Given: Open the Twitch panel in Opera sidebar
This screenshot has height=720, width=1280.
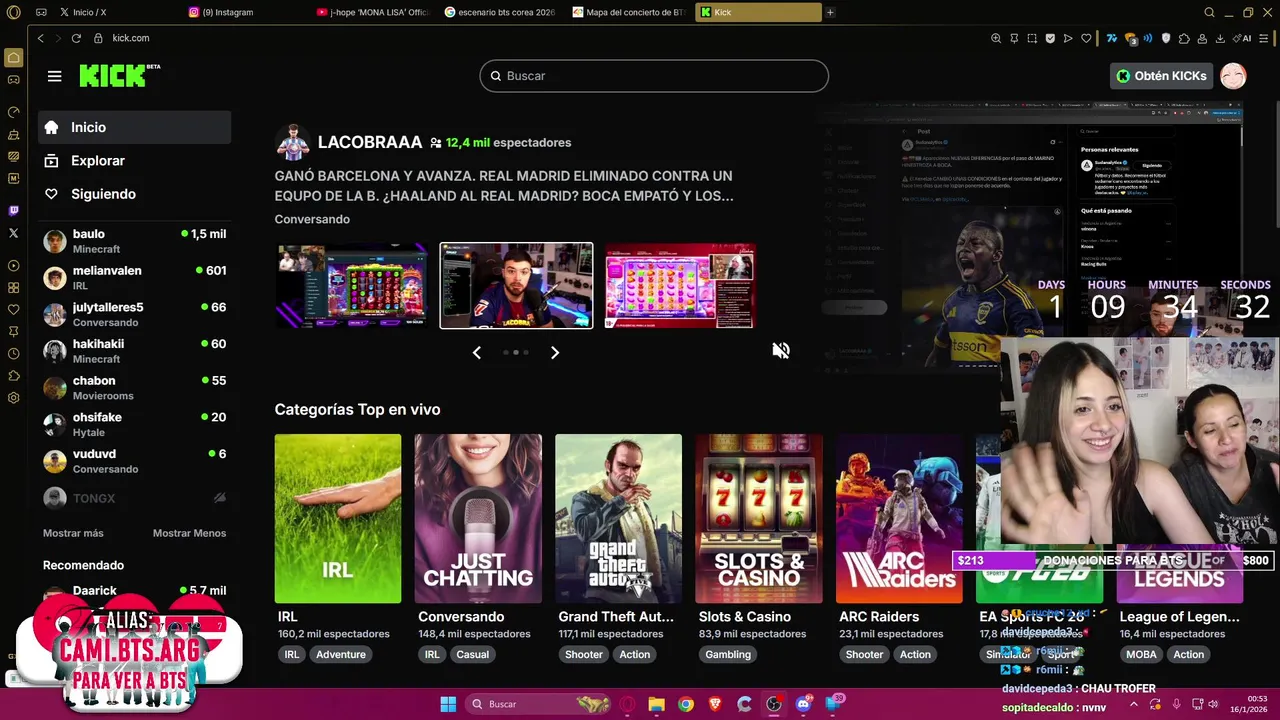Looking at the screenshot, I should pos(13,211).
